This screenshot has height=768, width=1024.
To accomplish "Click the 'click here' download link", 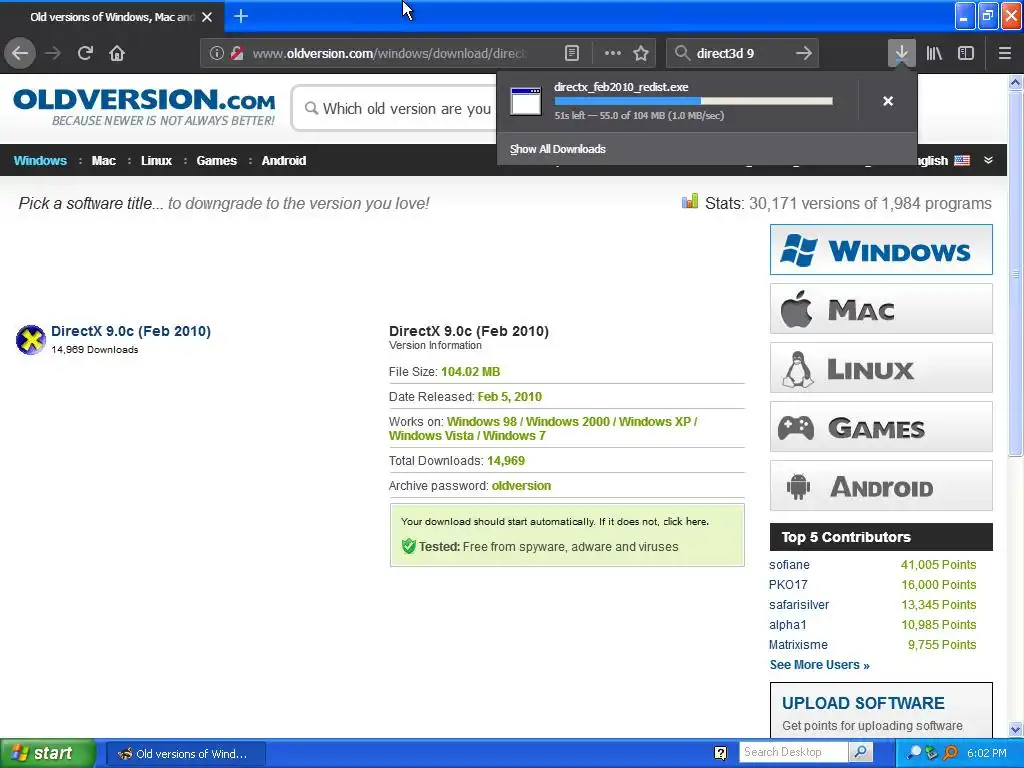I will tap(685, 521).
